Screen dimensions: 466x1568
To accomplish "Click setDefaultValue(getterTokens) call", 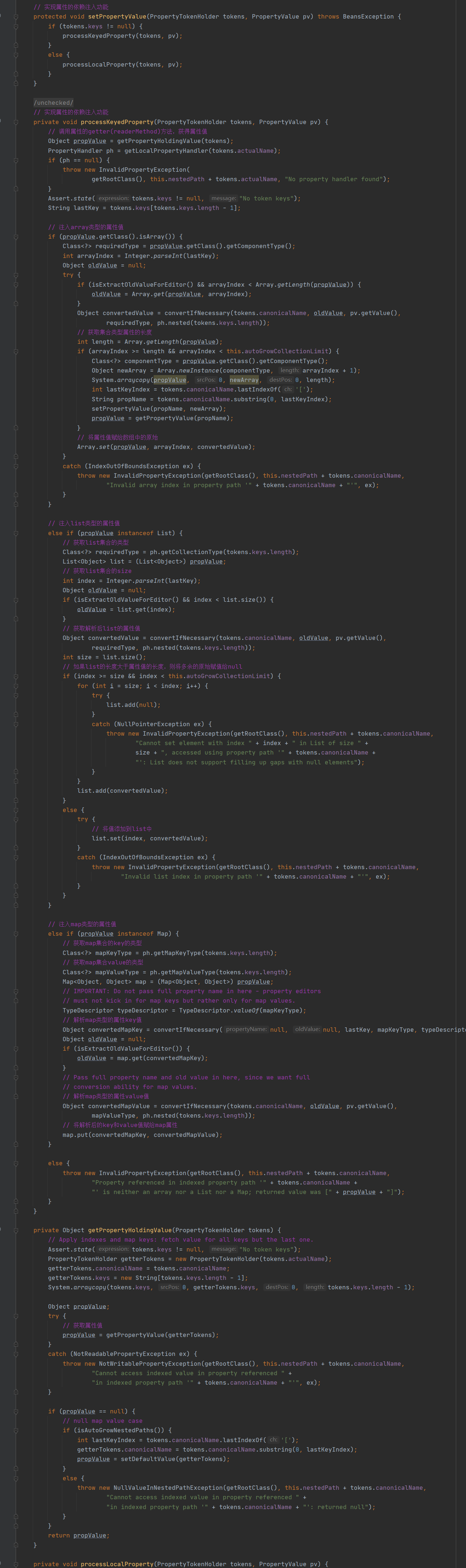I will tap(174, 1459).
